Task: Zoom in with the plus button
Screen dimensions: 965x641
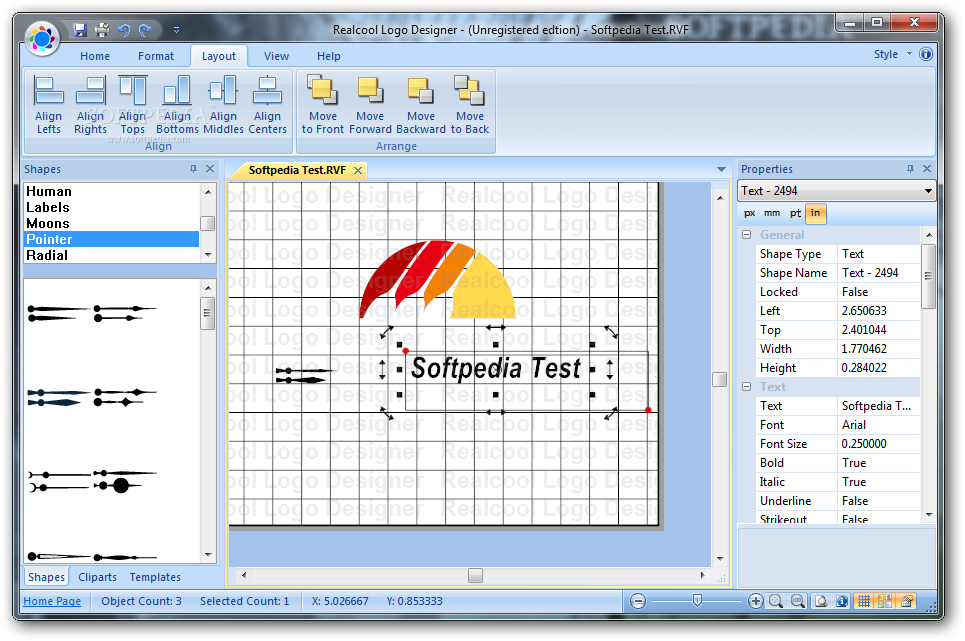Action: click(755, 601)
